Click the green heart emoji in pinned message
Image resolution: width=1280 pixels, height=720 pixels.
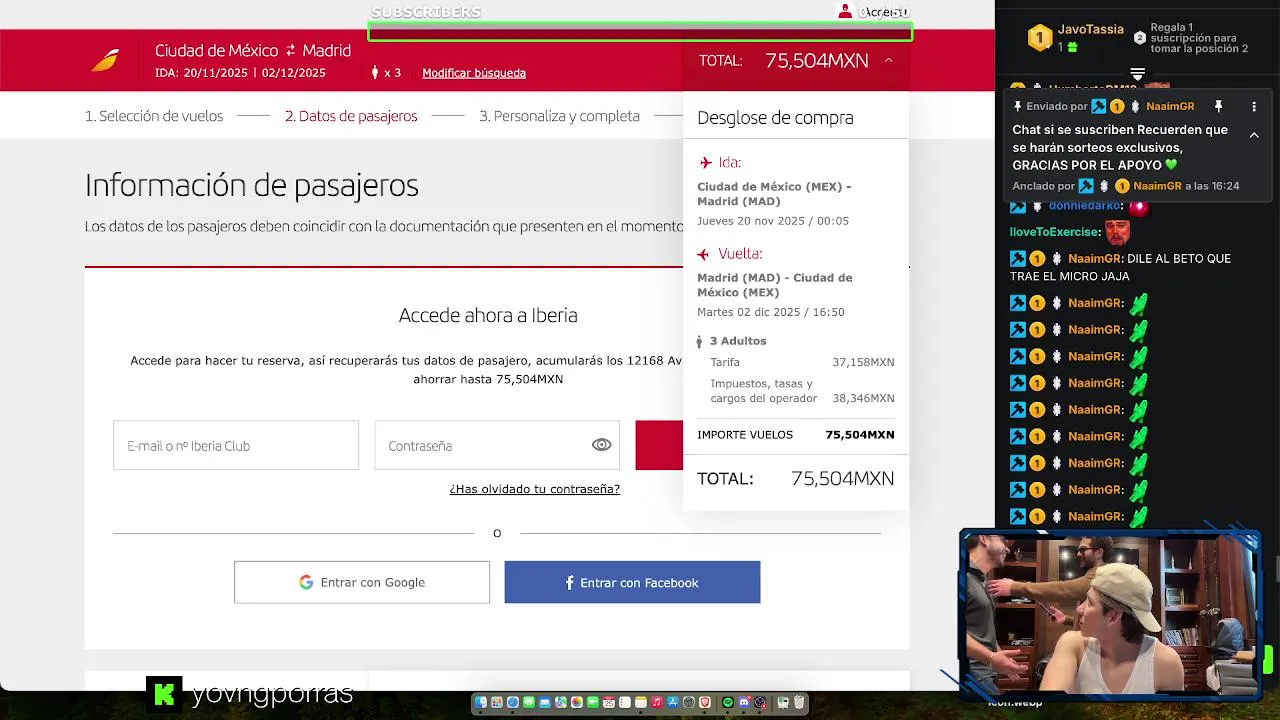coord(1171,165)
